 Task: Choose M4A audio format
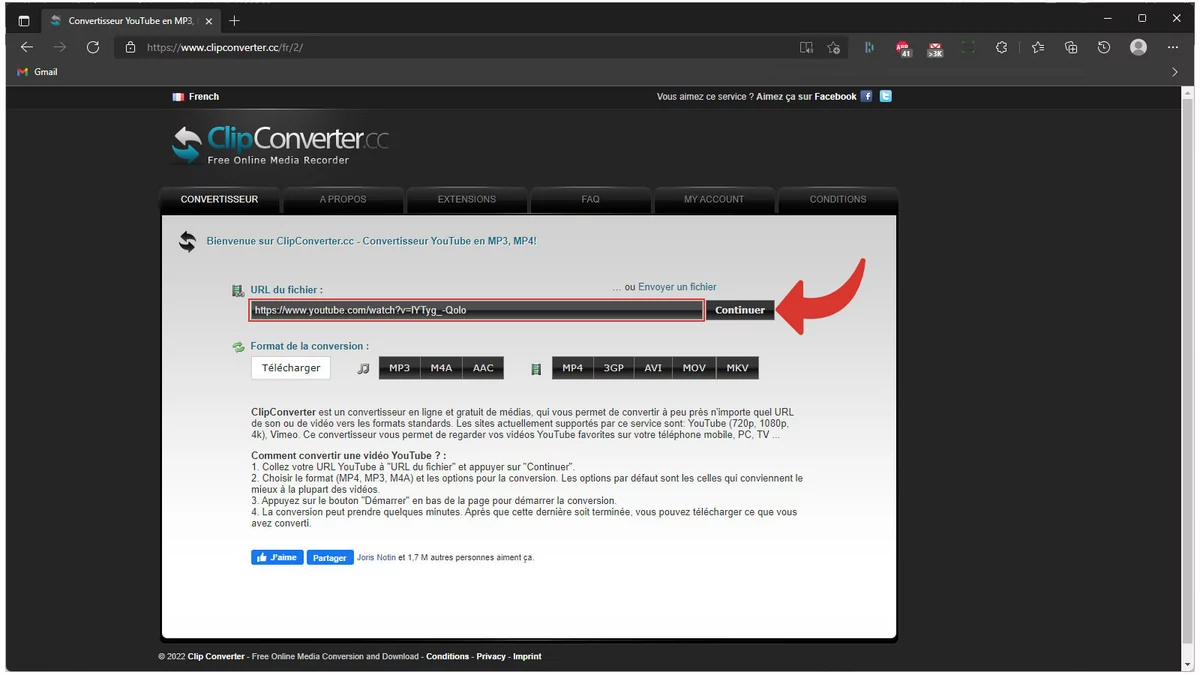point(442,368)
